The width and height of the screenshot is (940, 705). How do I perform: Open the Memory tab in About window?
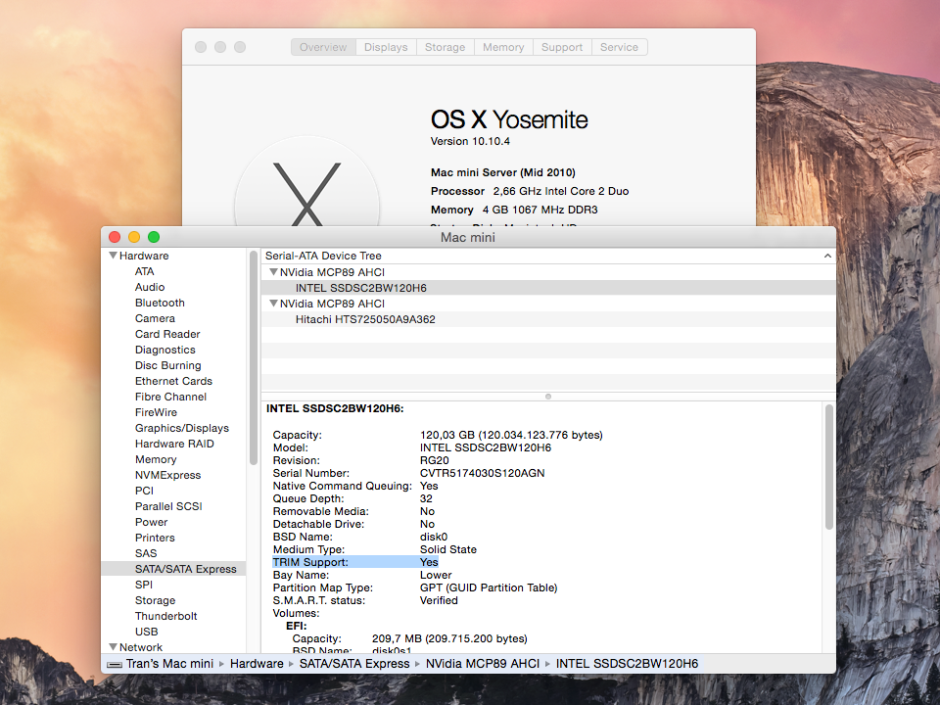(x=504, y=47)
